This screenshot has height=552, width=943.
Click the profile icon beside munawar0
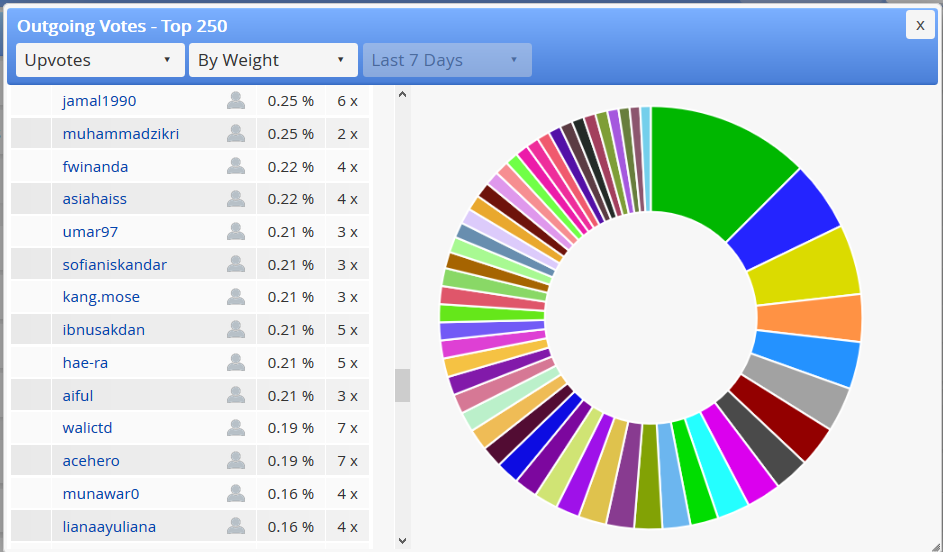tap(236, 493)
